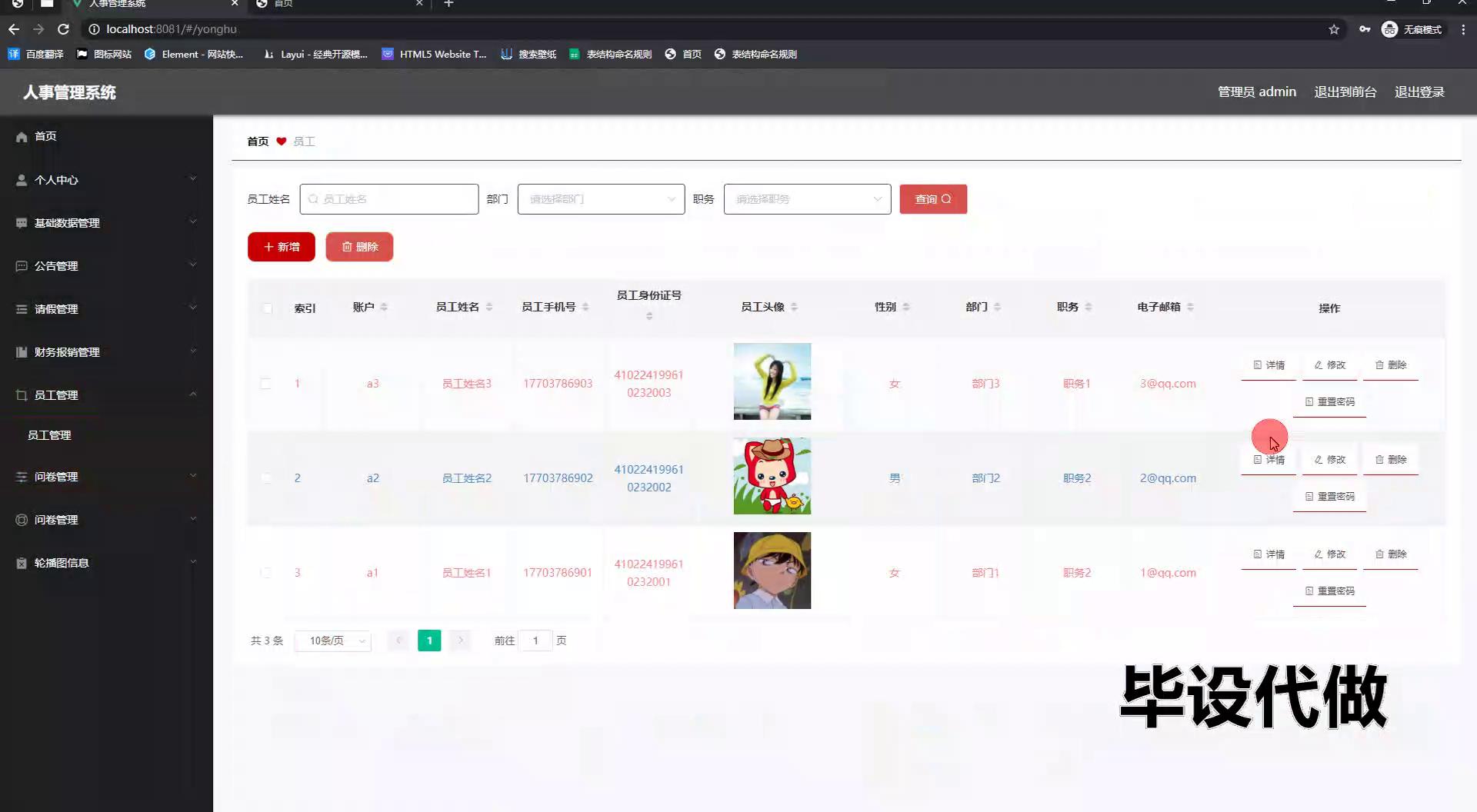Expand the 公告管理 sidebar menu
This screenshot has height=812, width=1477.
(106, 266)
